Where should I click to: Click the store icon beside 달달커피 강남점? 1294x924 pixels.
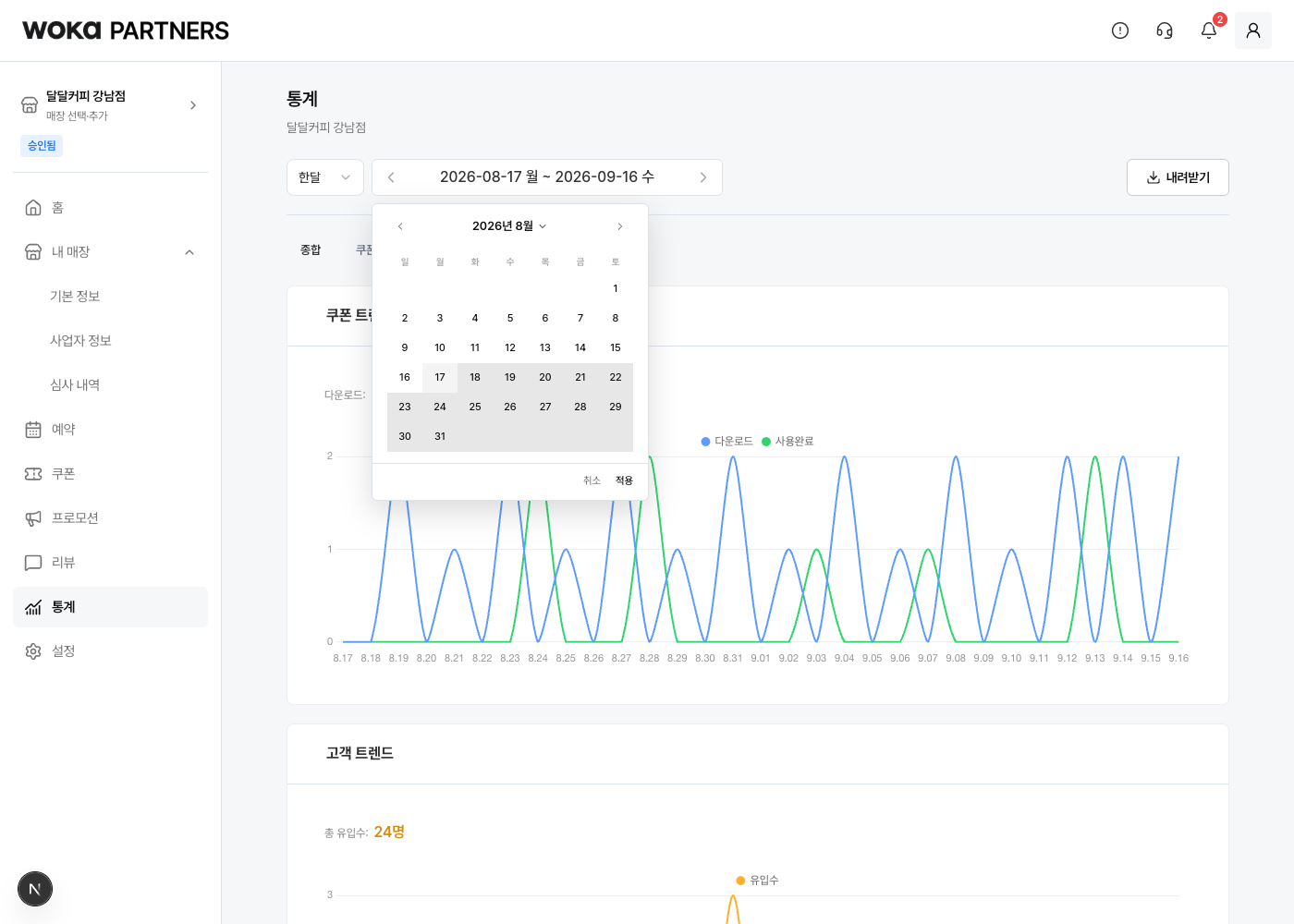[30, 105]
